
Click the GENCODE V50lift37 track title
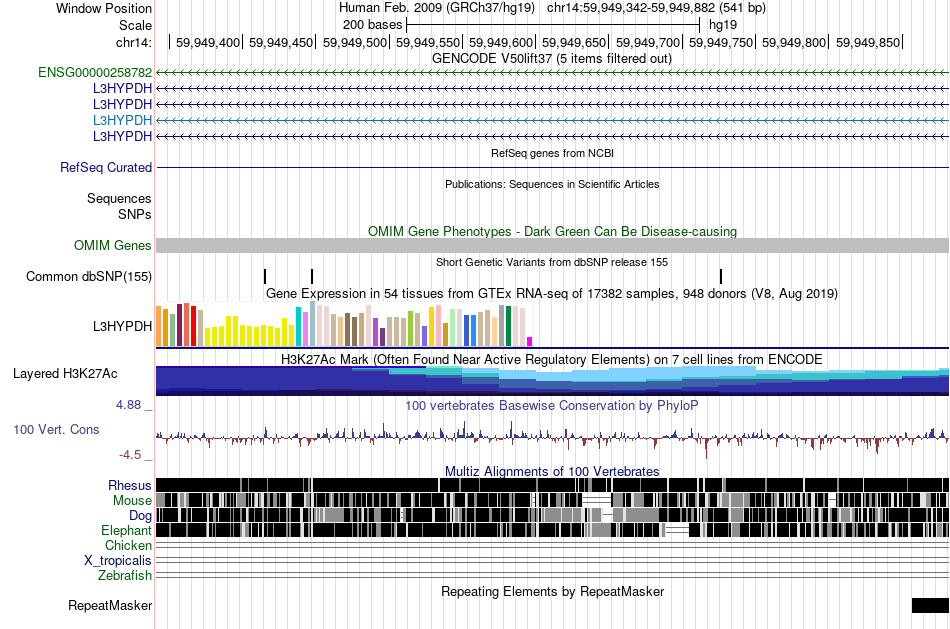(552, 59)
